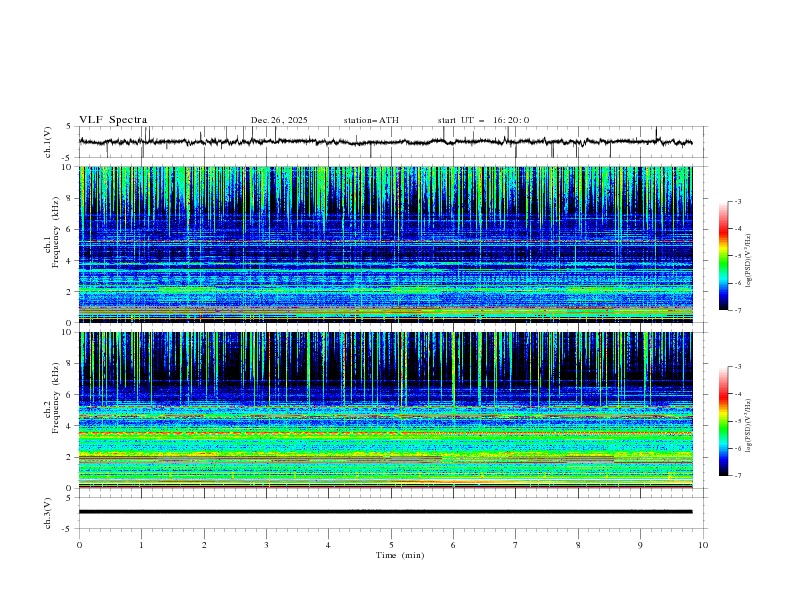
Task: Click the time axis tick label "3"
Action: 266,545
